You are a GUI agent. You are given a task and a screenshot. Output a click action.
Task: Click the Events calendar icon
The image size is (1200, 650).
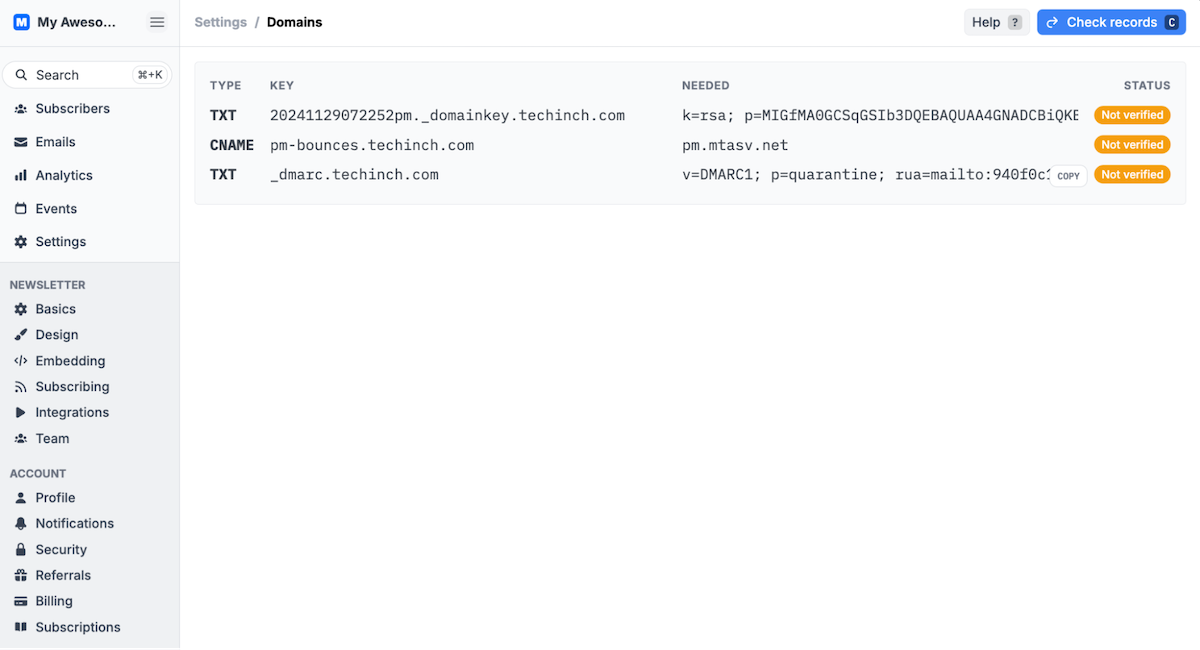[21, 209]
